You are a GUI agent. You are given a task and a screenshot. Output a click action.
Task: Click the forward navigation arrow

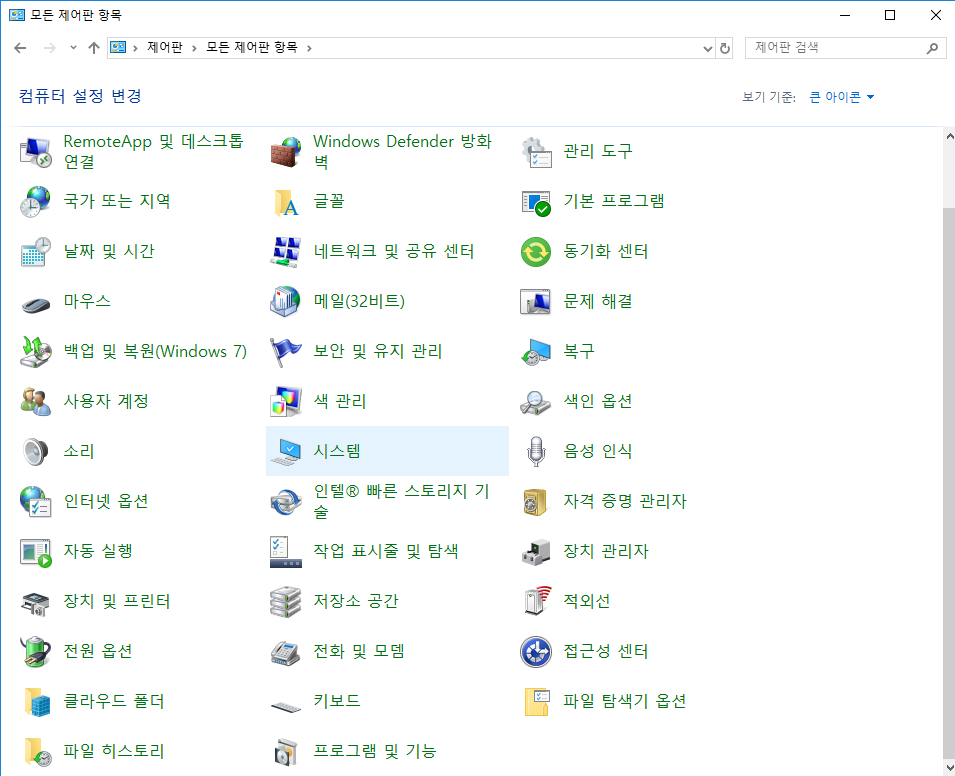(x=50, y=48)
